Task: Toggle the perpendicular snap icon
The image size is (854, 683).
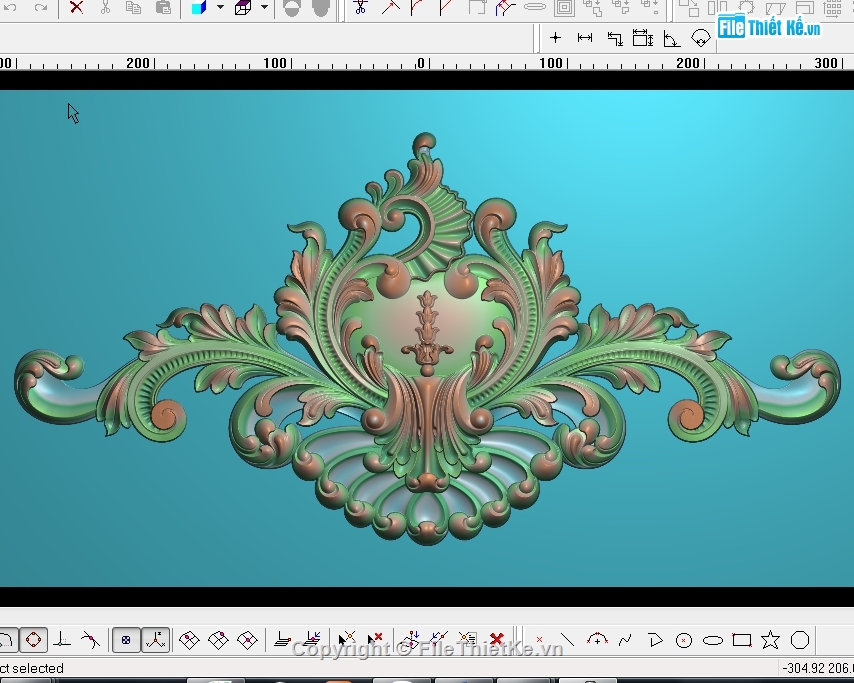Action: [62, 639]
